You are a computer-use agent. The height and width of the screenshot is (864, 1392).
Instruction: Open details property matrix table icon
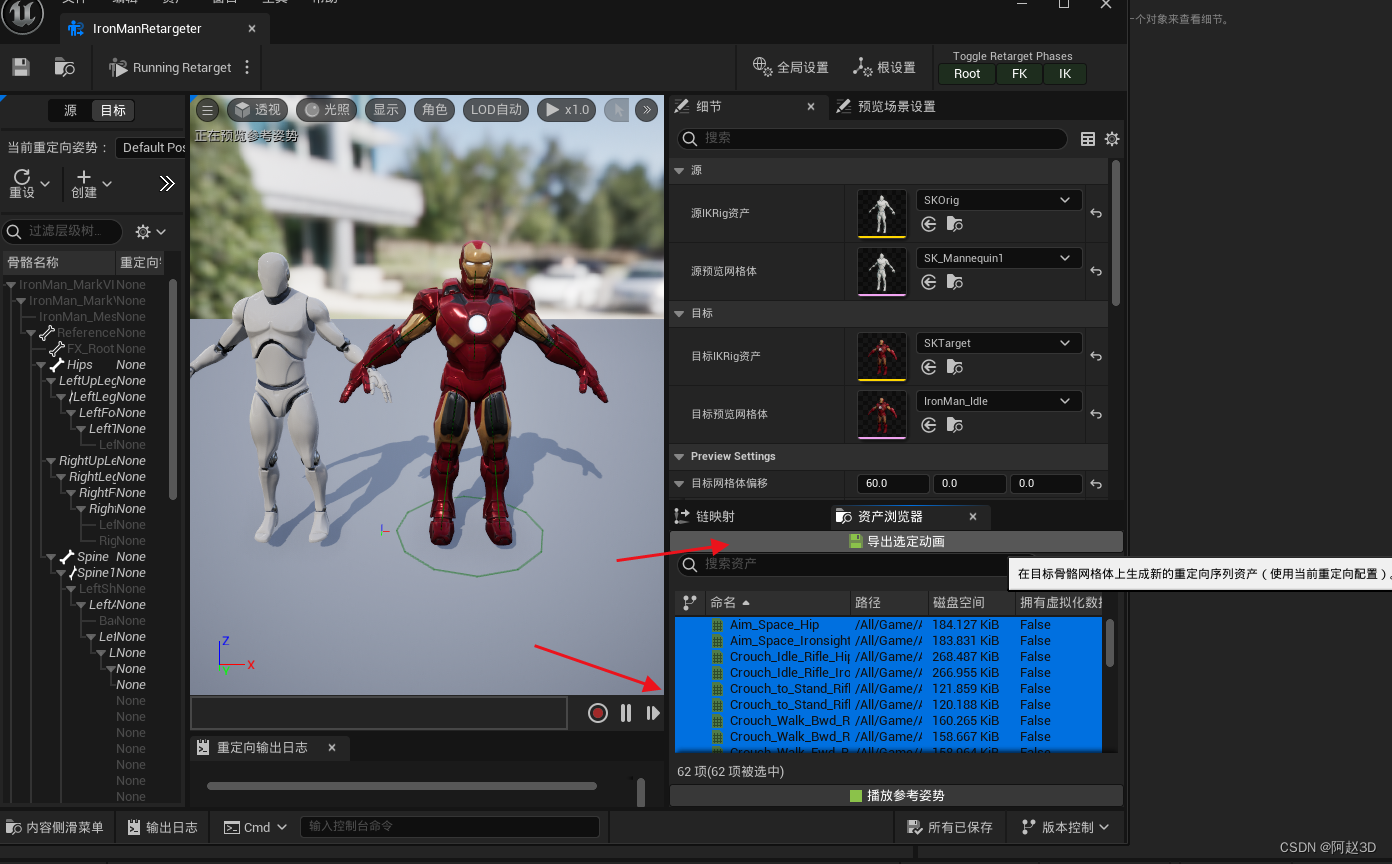[x=1088, y=139]
